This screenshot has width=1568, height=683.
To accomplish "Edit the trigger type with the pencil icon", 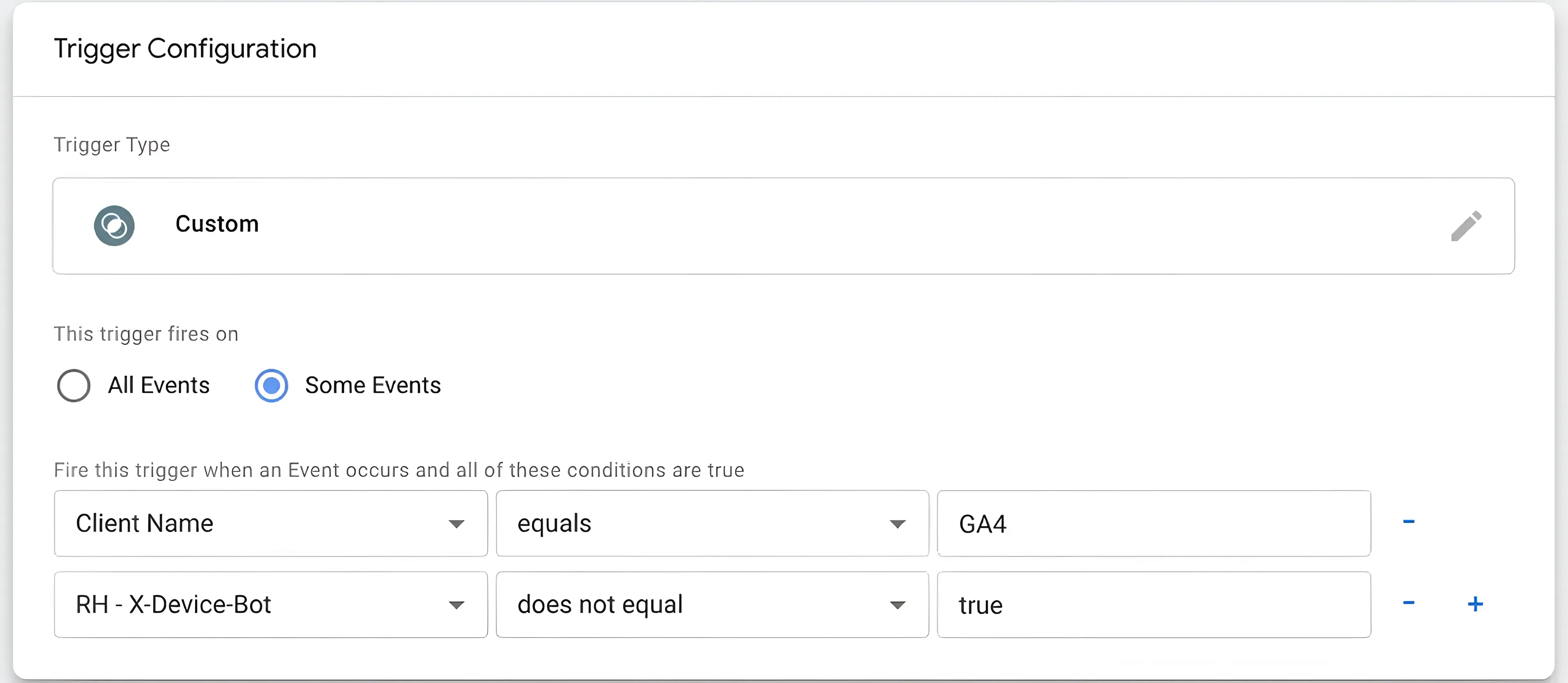I will pyautogui.click(x=1466, y=226).
